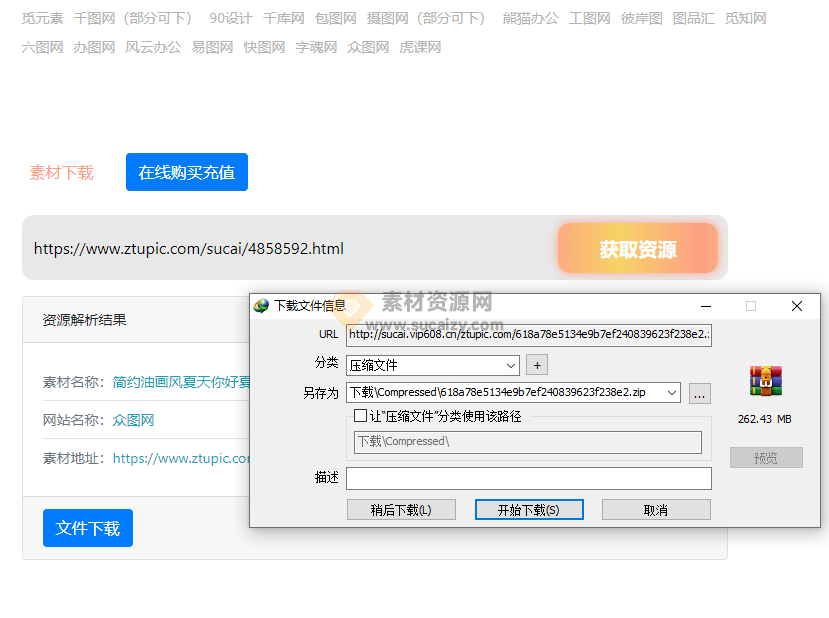Minimize the download file info dialog
Viewport: 829px width, 618px height.
pos(706,306)
